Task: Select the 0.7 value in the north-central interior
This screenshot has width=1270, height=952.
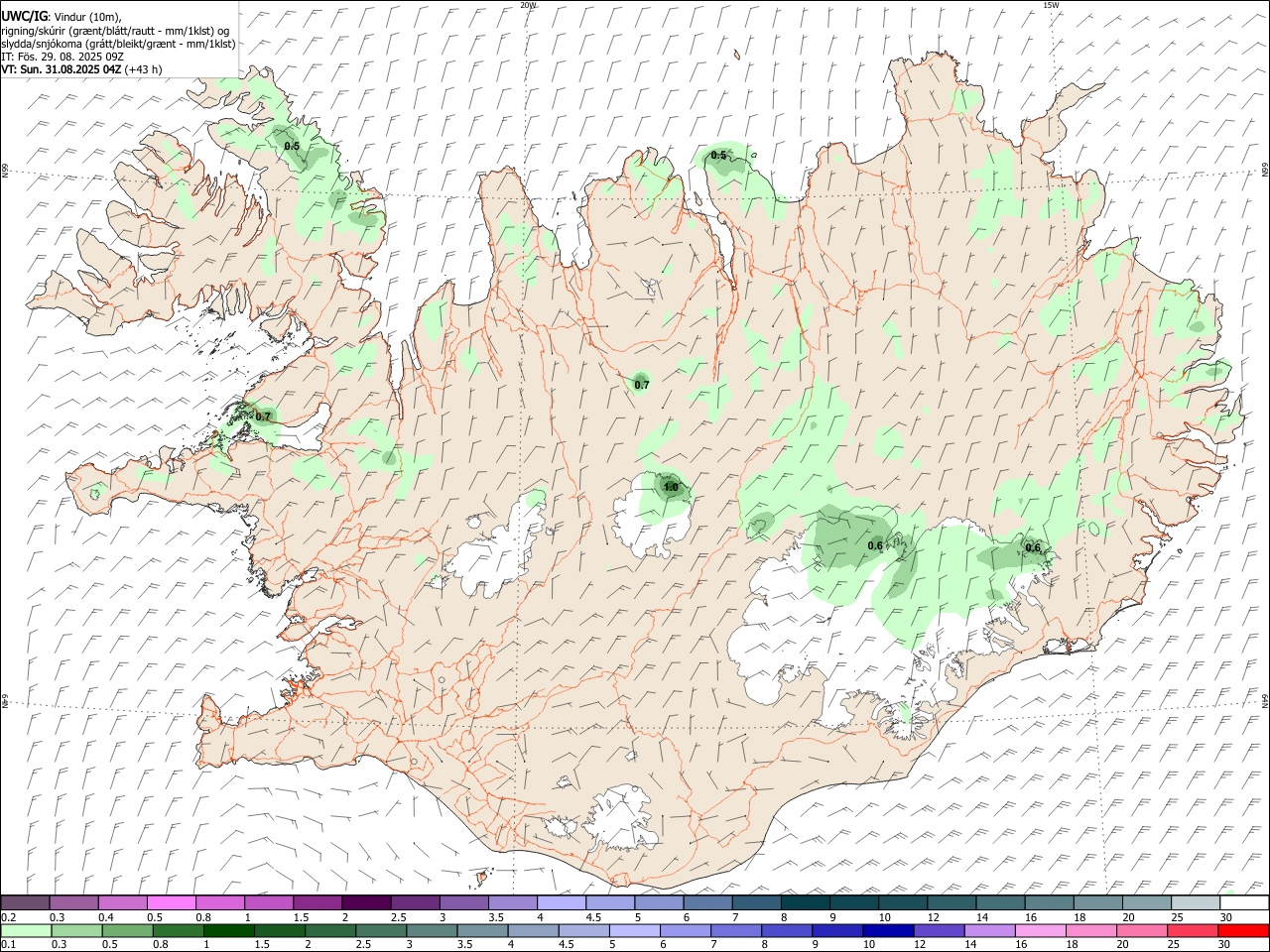Action: point(642,385)
